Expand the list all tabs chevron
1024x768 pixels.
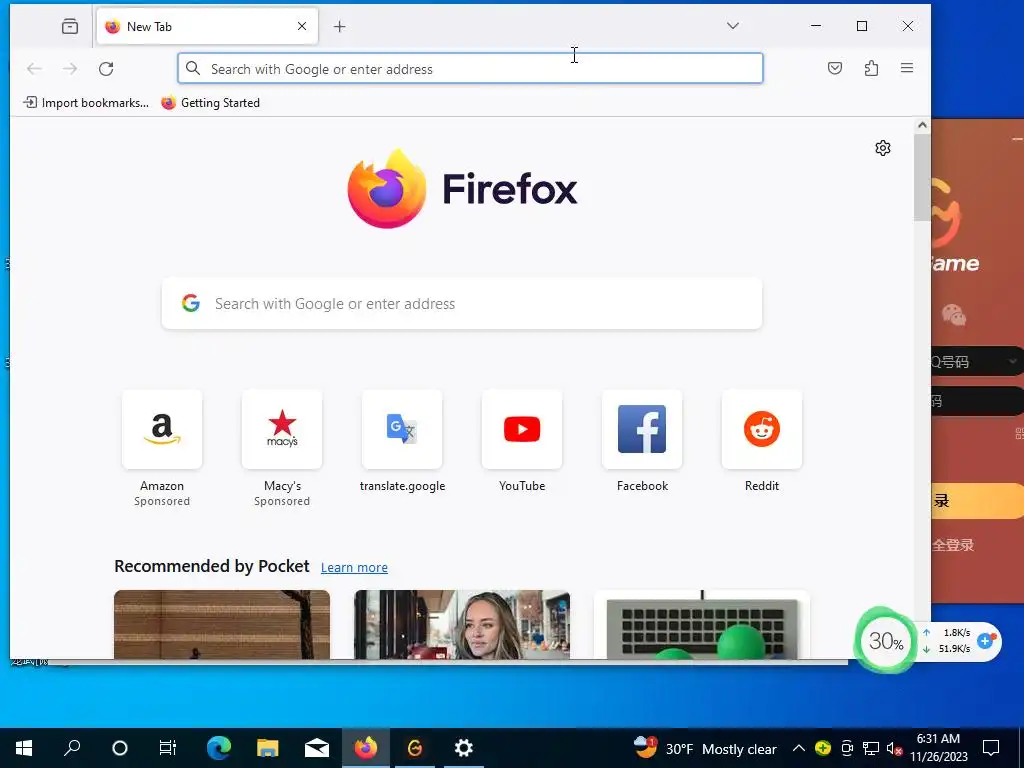(x=733, y=26)
